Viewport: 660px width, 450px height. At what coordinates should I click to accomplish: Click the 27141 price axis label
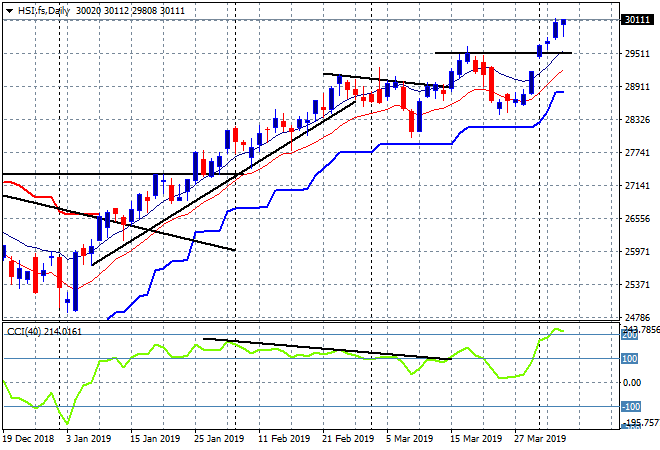[635, 186]
